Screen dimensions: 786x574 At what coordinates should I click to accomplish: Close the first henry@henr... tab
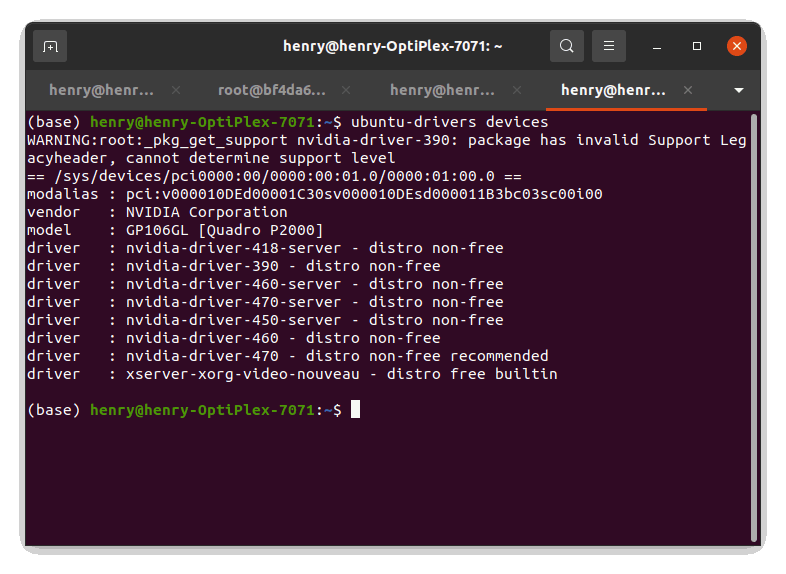(x=176, y=90)
